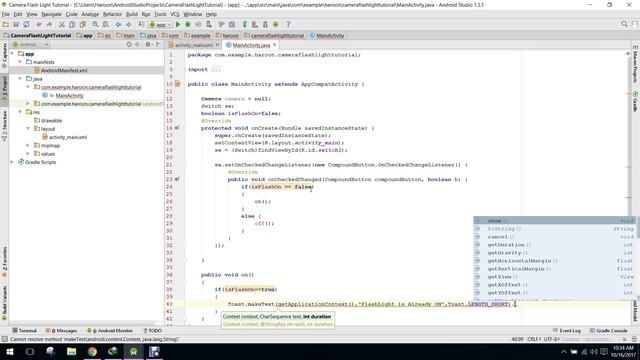Open the VCS menu
Viewport: 640px width, 360px height.
point(175,14)
